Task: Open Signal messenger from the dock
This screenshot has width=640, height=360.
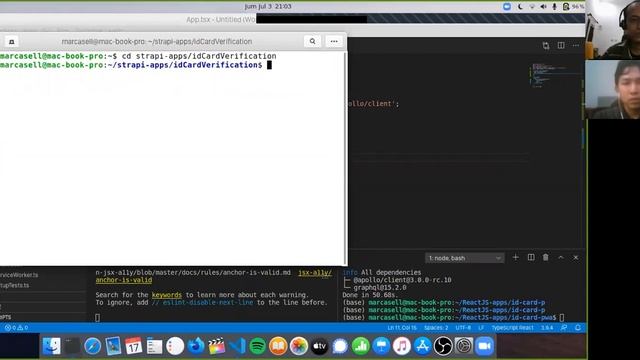Action: click(x=340, y=346)
